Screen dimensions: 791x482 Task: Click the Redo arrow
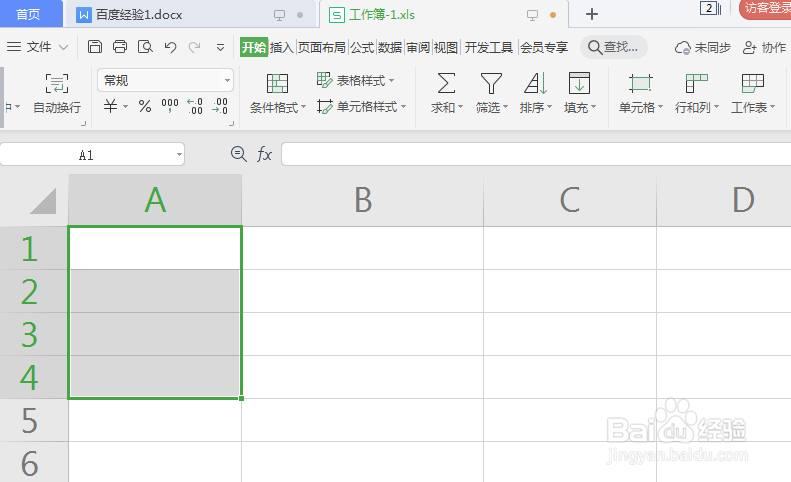coord(194,47)
